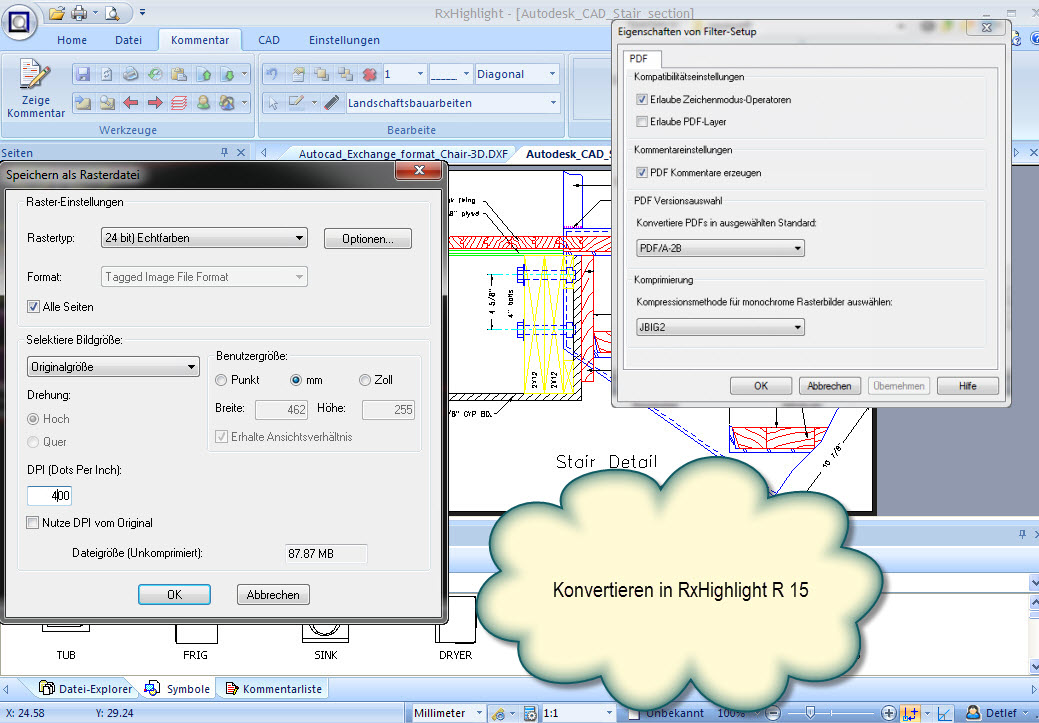Expand the PDF/A-2B standard dropdown
The height and width of the screenshot is (723, 1039).
pos(720,248)
